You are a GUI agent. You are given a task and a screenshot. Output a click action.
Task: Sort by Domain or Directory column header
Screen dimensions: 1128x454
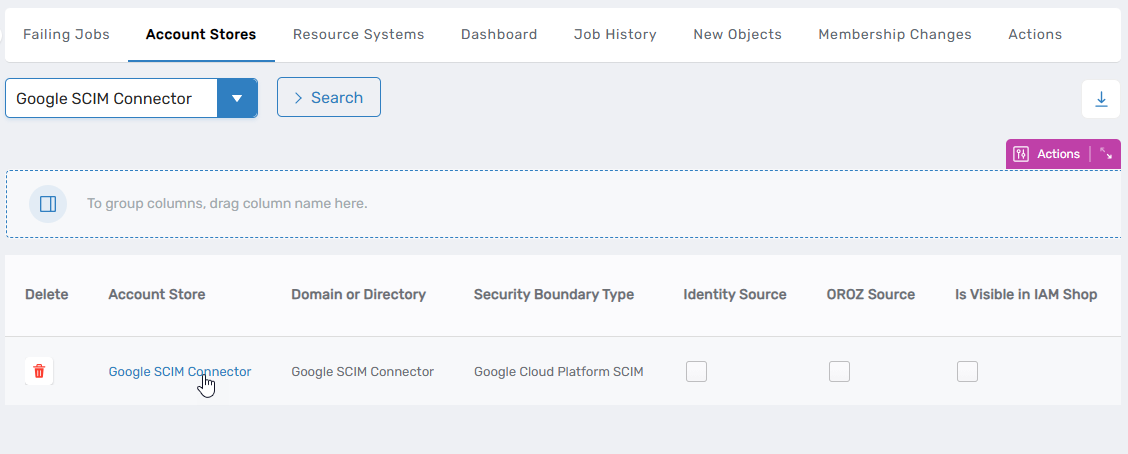click(358, 294)
